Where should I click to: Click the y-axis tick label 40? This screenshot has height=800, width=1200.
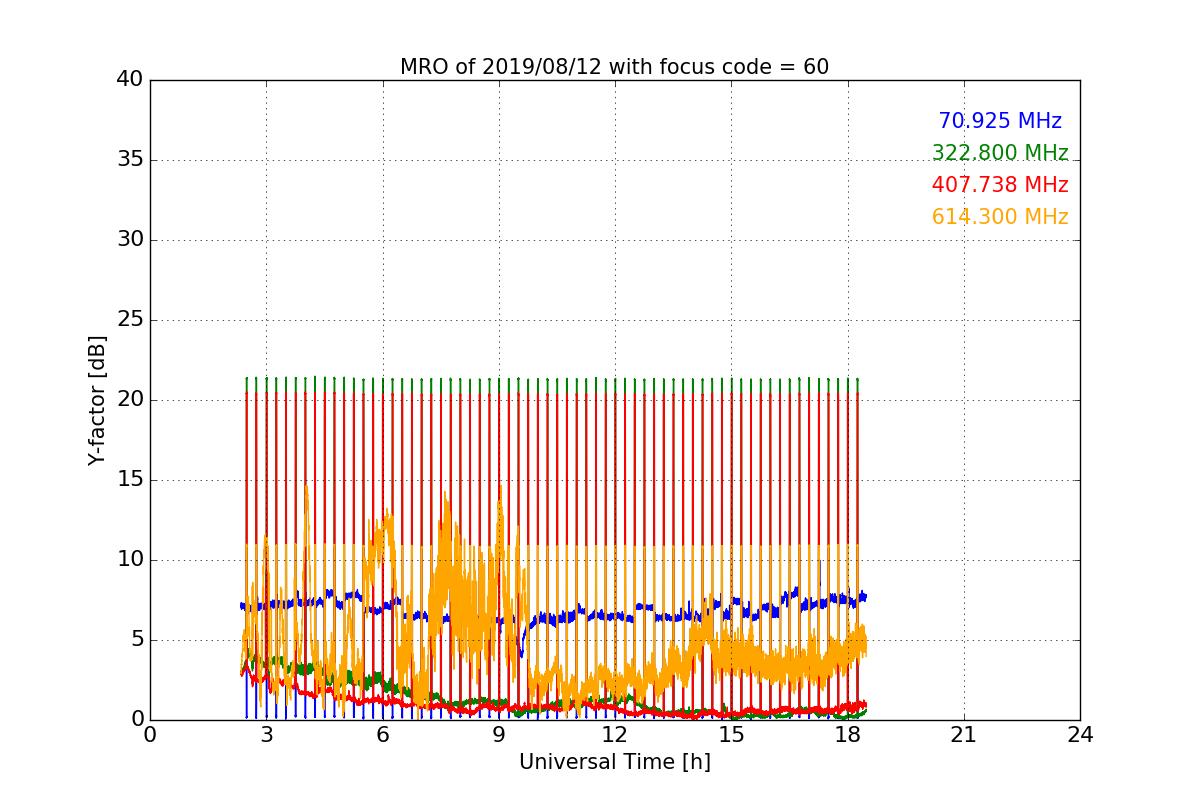tap(130, 80)
